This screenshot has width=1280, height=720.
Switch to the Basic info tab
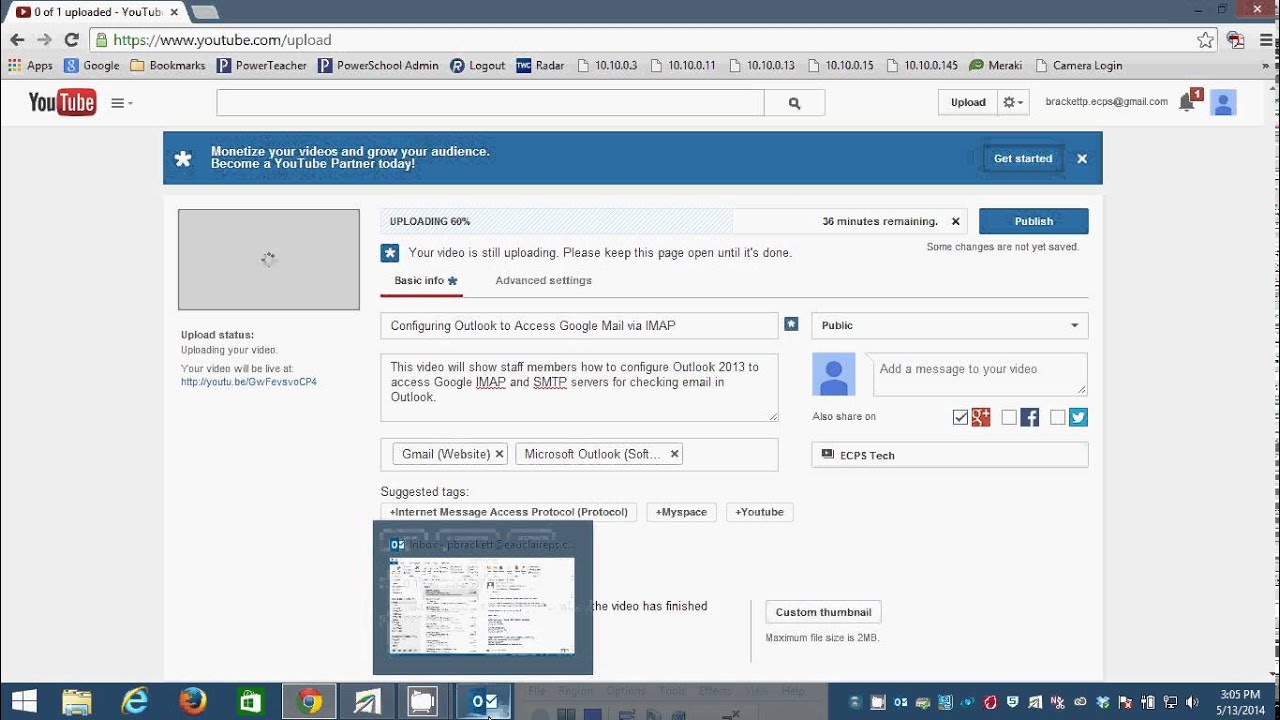[x=425, y=281]
